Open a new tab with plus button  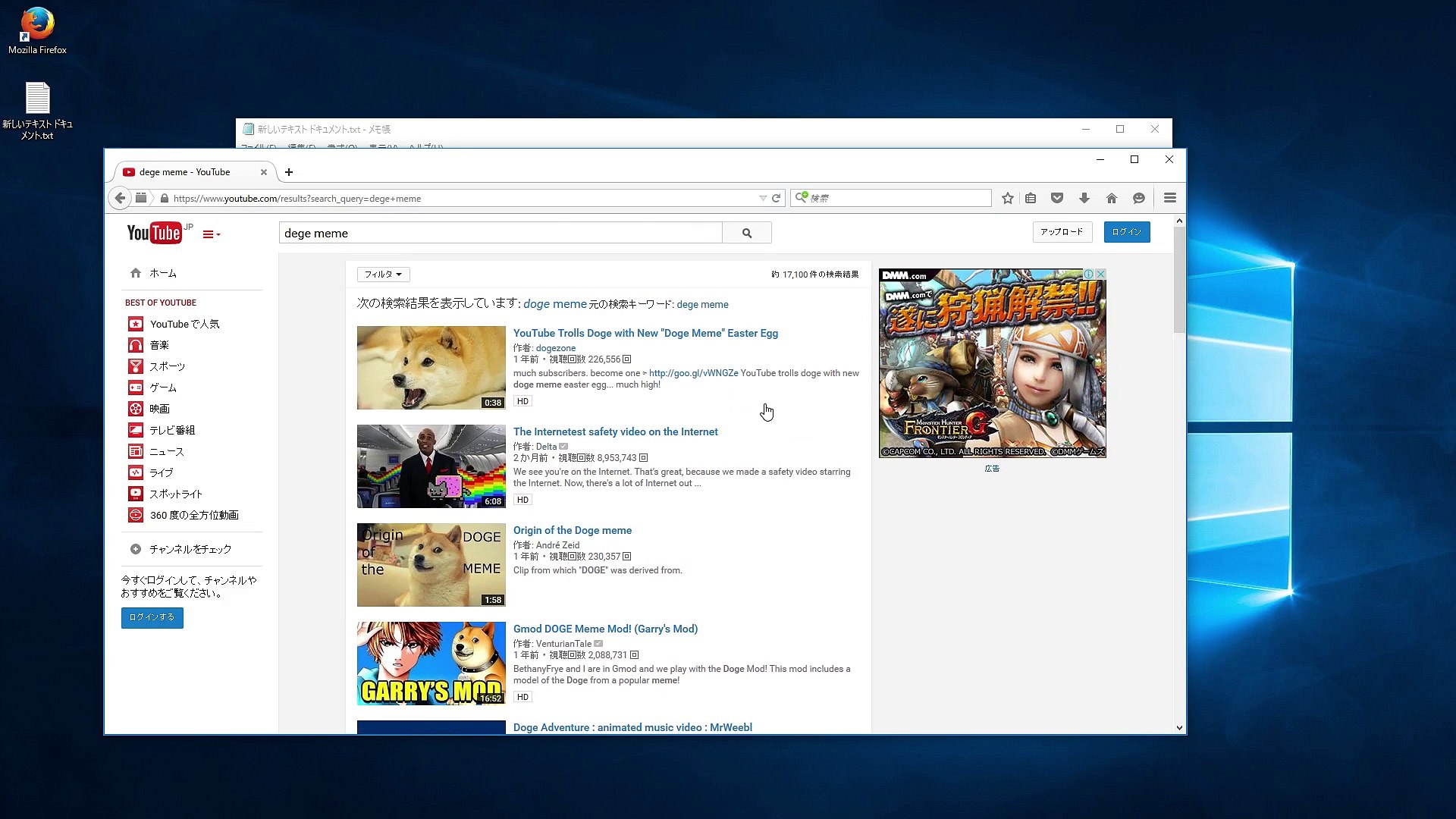pyautogui.click(x=289, y=172)
